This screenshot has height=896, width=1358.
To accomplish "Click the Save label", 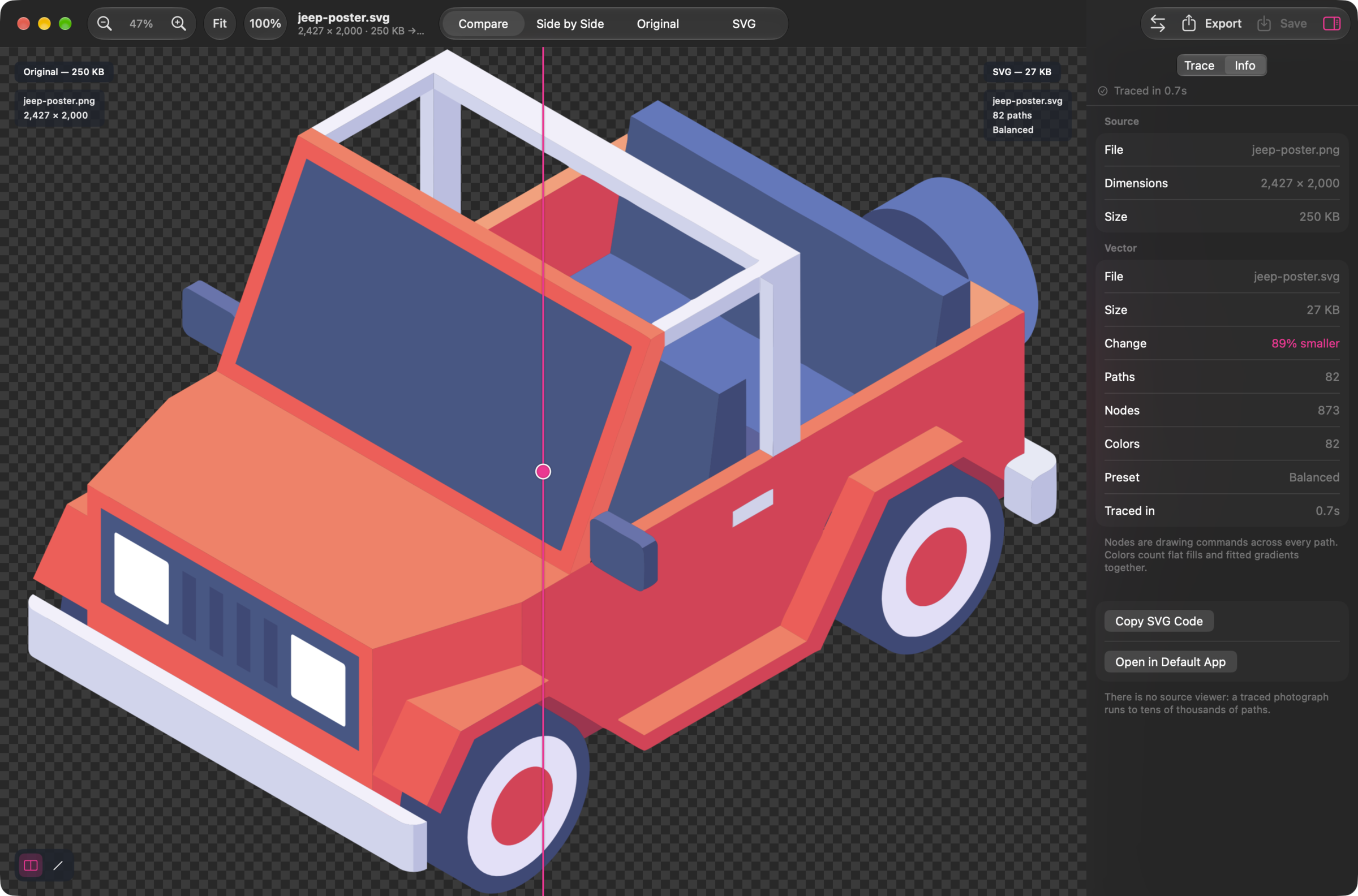I will [1293, 23].
